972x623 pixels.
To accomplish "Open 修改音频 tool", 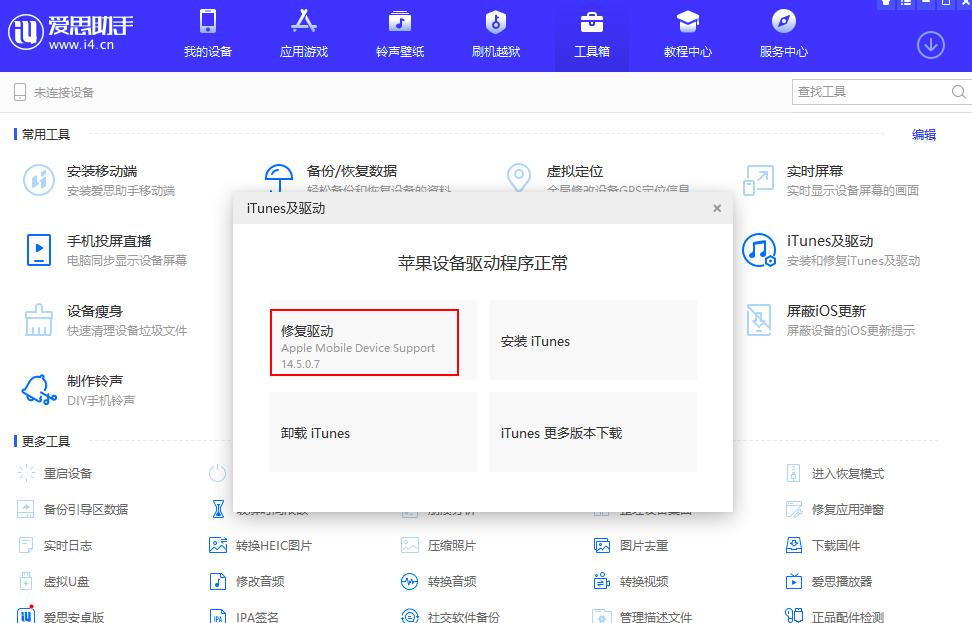I will coord(247,581).
